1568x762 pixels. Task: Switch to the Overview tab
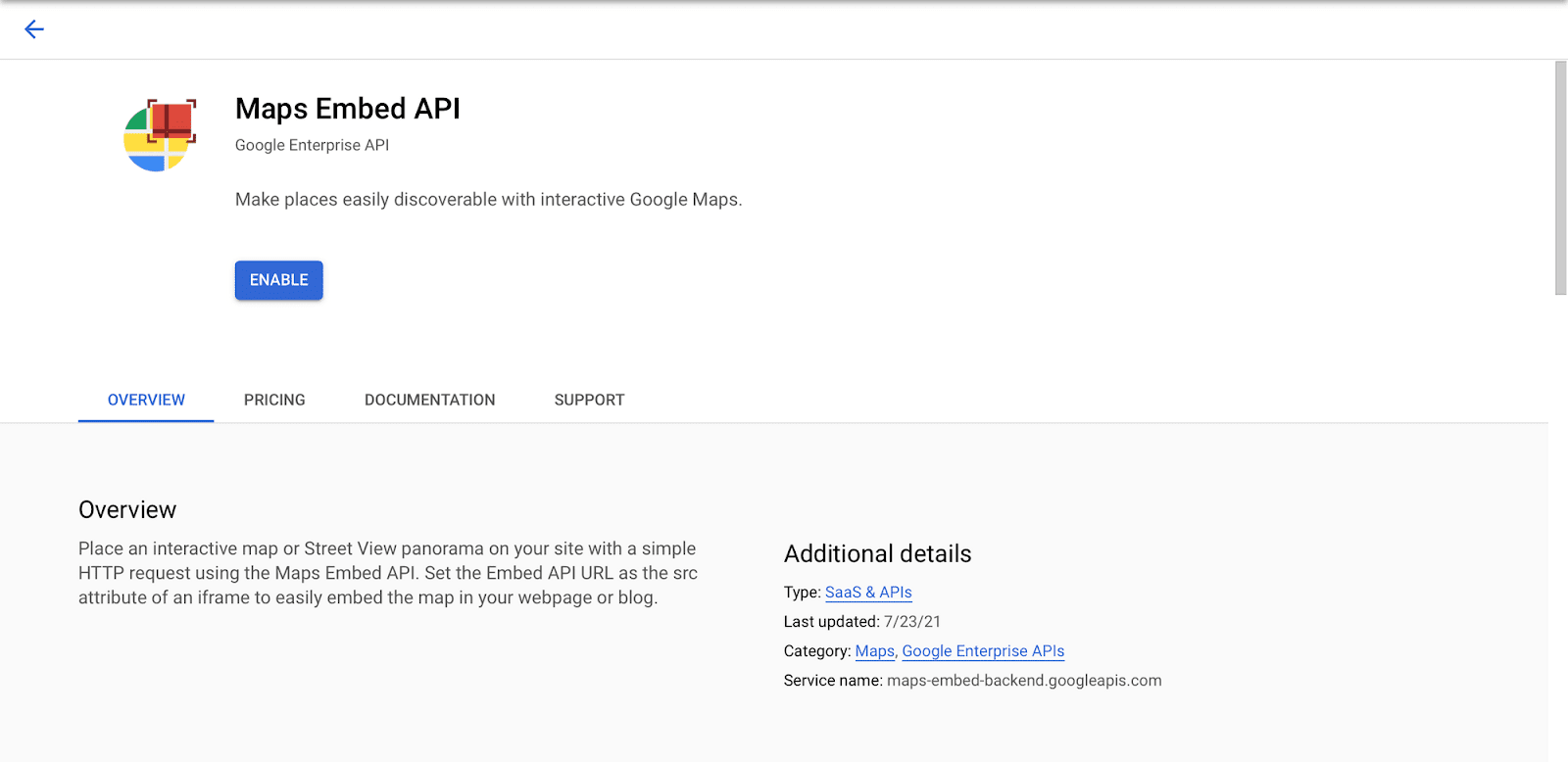point(146,400)
